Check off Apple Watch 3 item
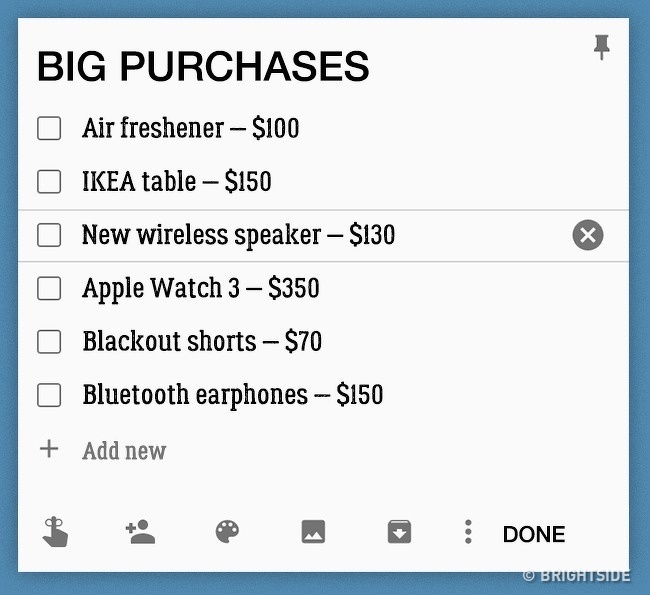Screen dimensions: 650x595 pyautogui.click(x=49, y=288)
